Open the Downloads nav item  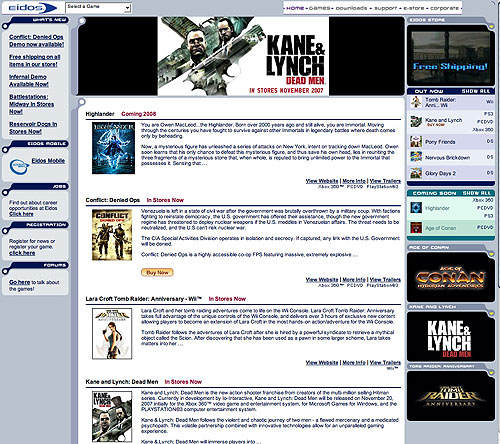[351, 8]
